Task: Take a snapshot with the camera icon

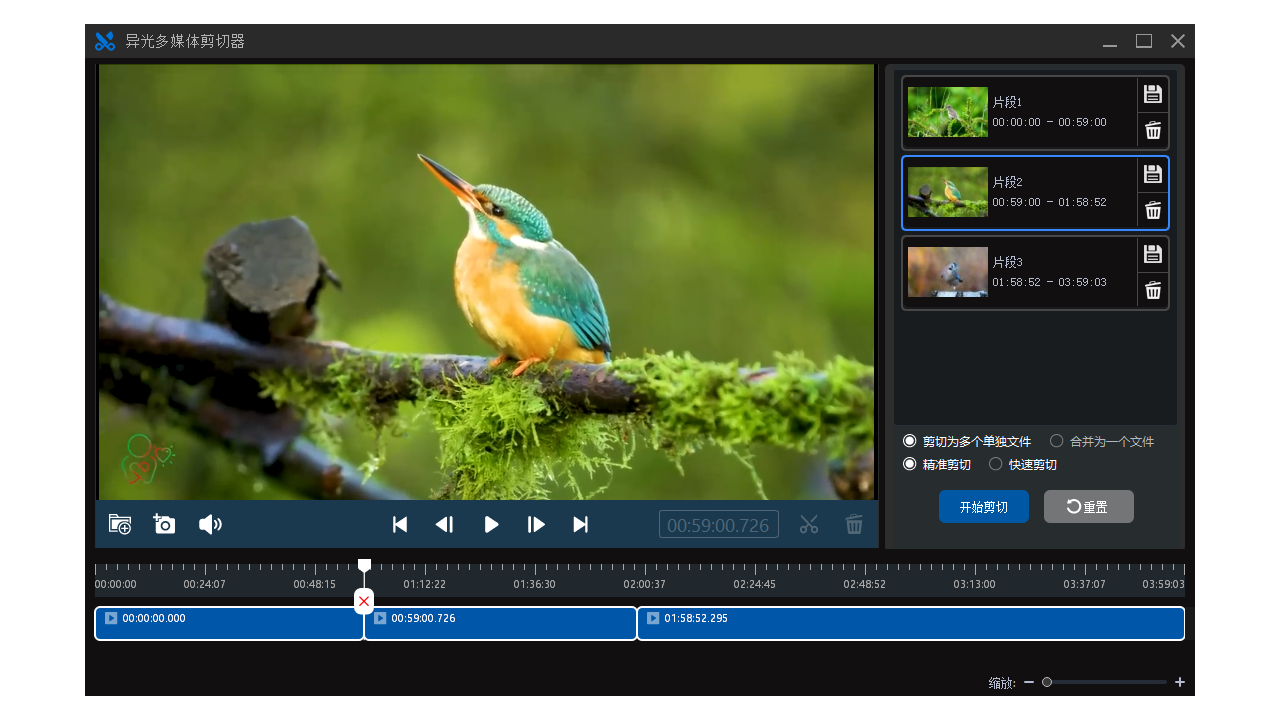Action: coord(164,524)
